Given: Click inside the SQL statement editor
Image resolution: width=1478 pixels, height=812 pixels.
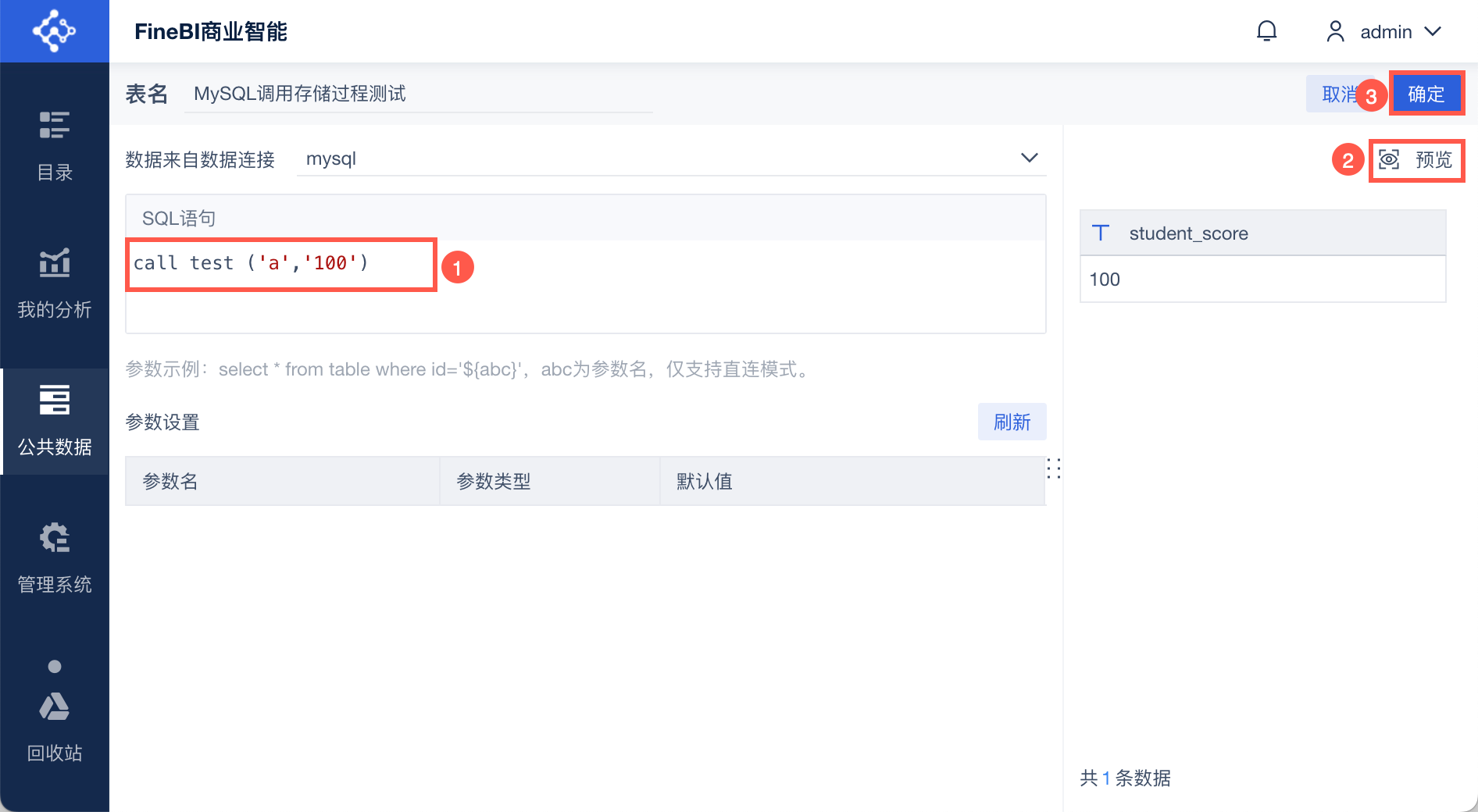Looking at the screenshot, I should (x=585, y=287).
